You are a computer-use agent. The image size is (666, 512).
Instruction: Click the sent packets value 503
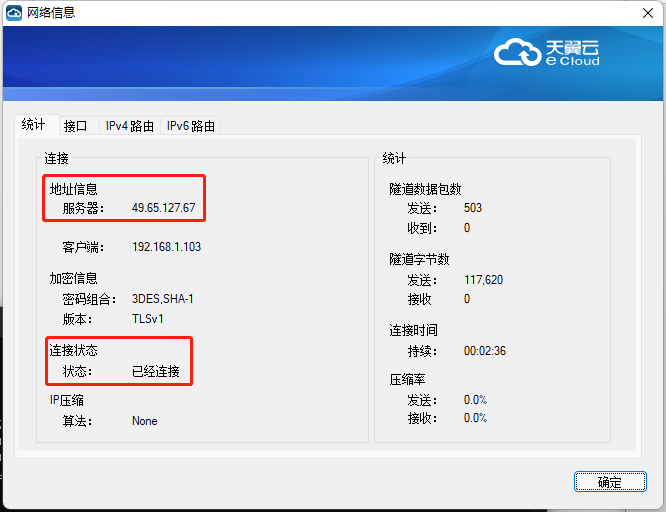pyautogui.click(x=473, y=208)
